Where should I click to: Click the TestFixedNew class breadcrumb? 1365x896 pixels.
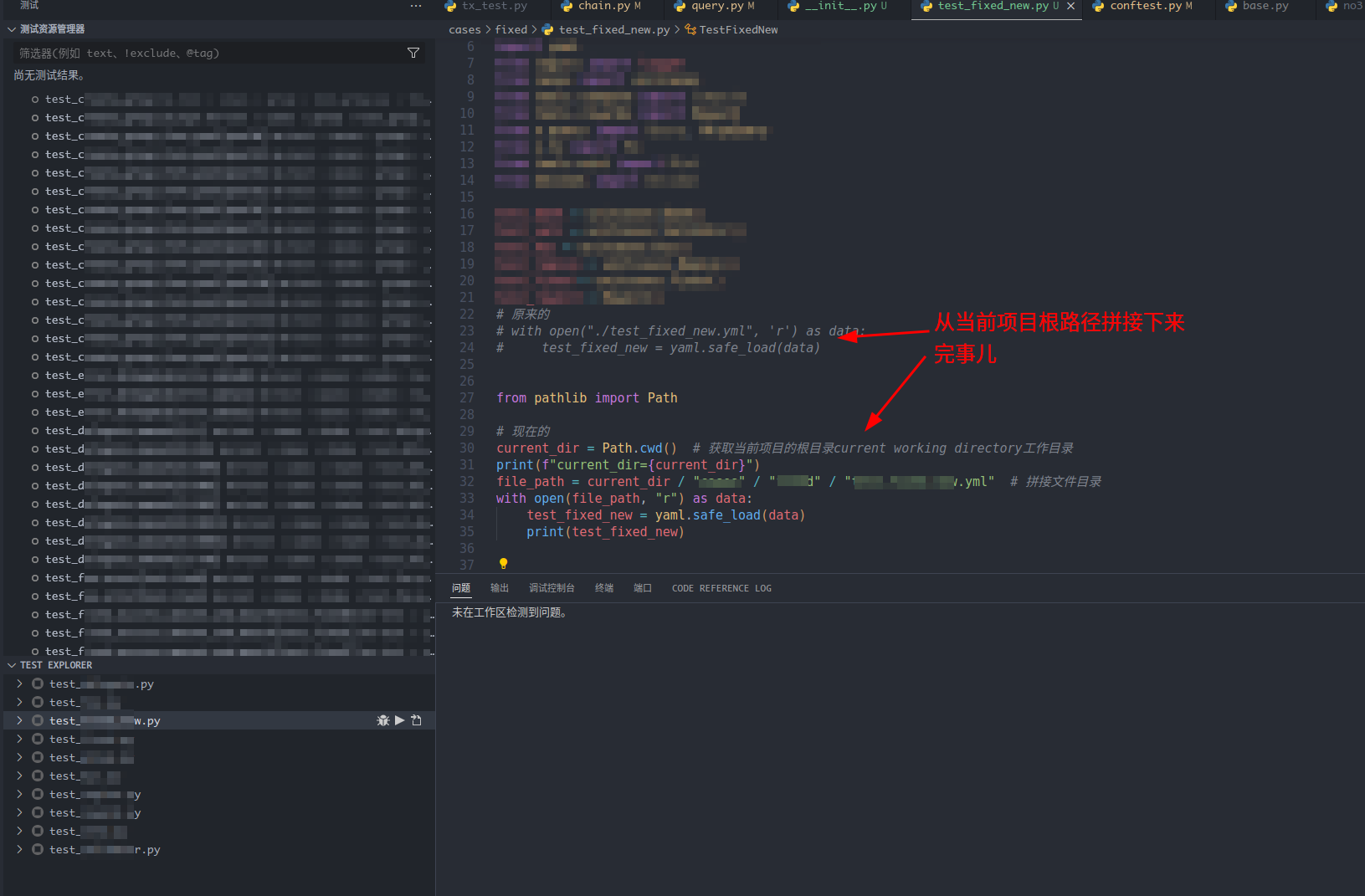pos(731,29)
